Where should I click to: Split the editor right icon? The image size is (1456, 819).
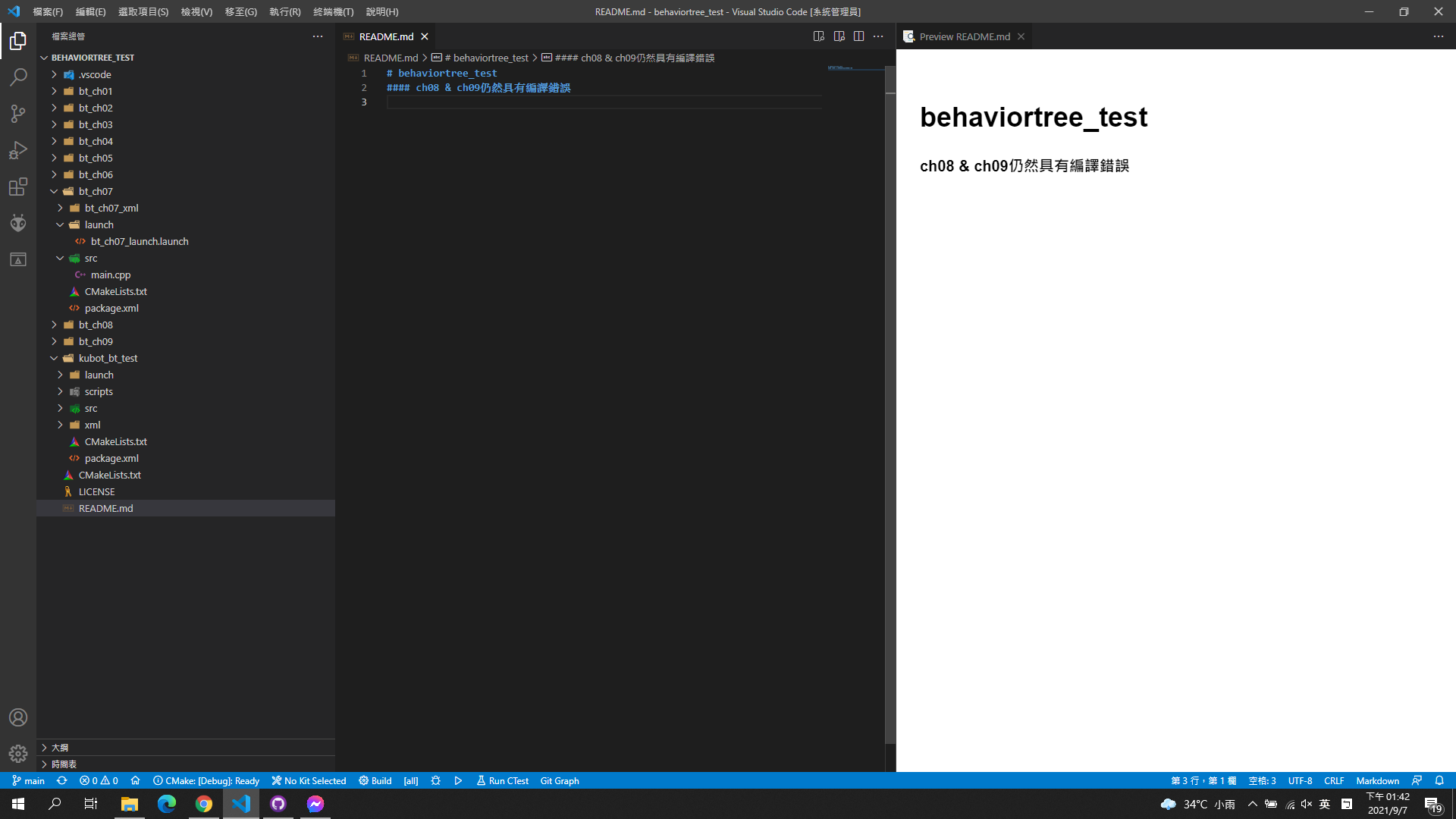[858, 36]
